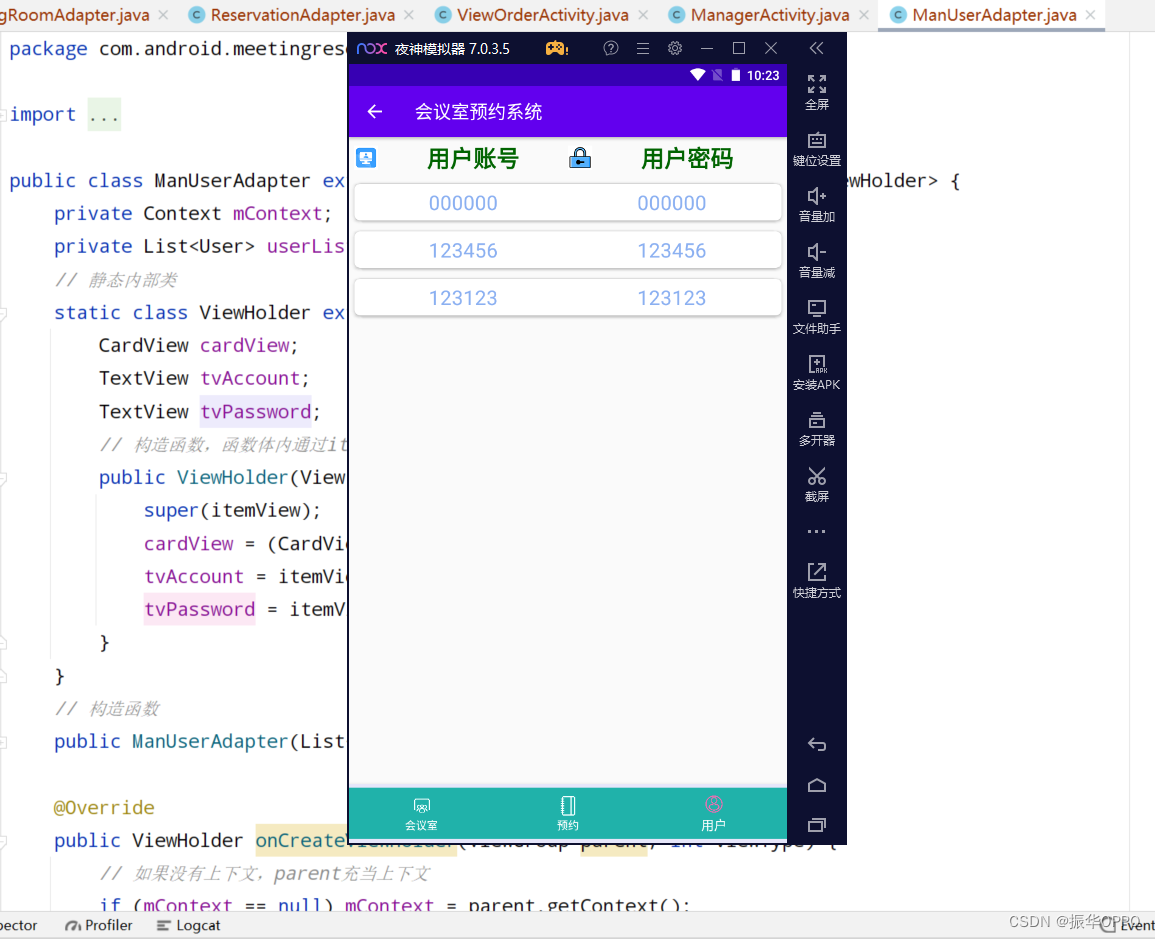Collapse the ManUserAdapter constructor block
This screenshot has height=939, width=1155.
point(3,742)
